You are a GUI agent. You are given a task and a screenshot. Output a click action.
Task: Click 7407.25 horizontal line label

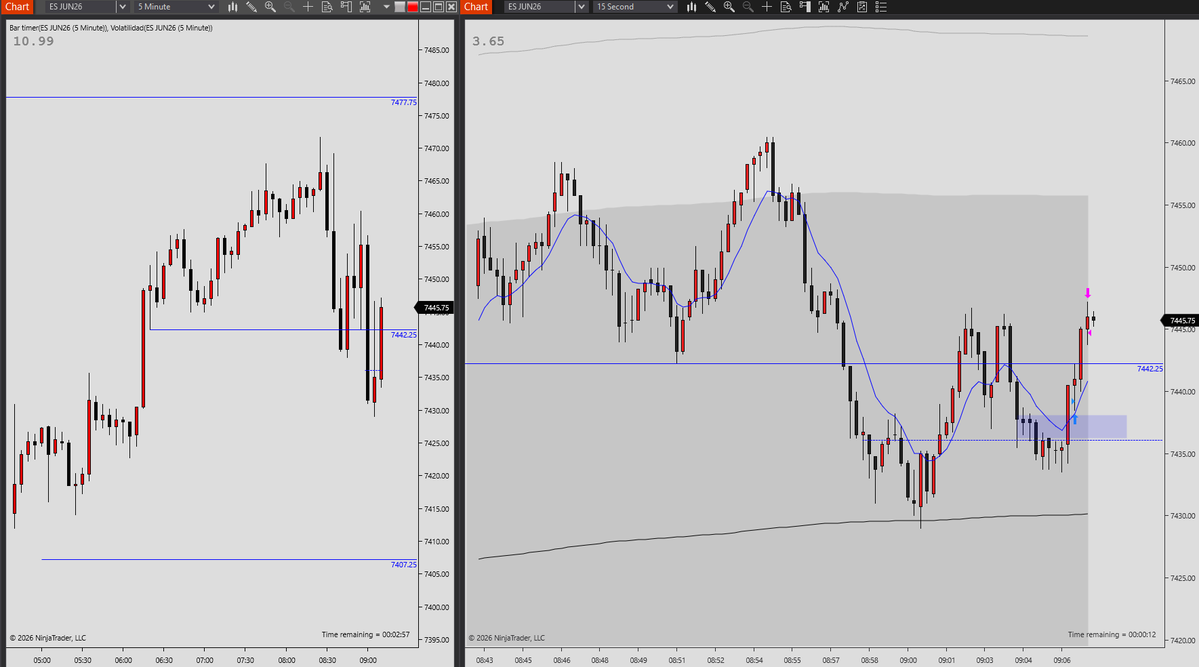404,565
